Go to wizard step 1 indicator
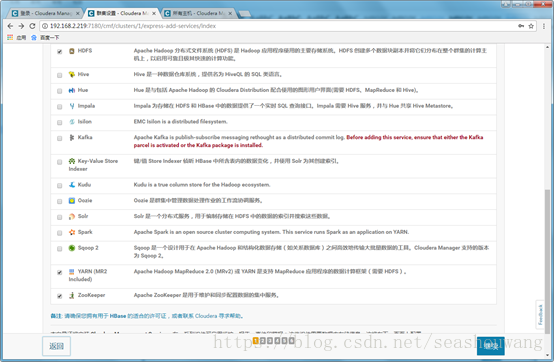 pyautogui.click(x=255, y=340)
